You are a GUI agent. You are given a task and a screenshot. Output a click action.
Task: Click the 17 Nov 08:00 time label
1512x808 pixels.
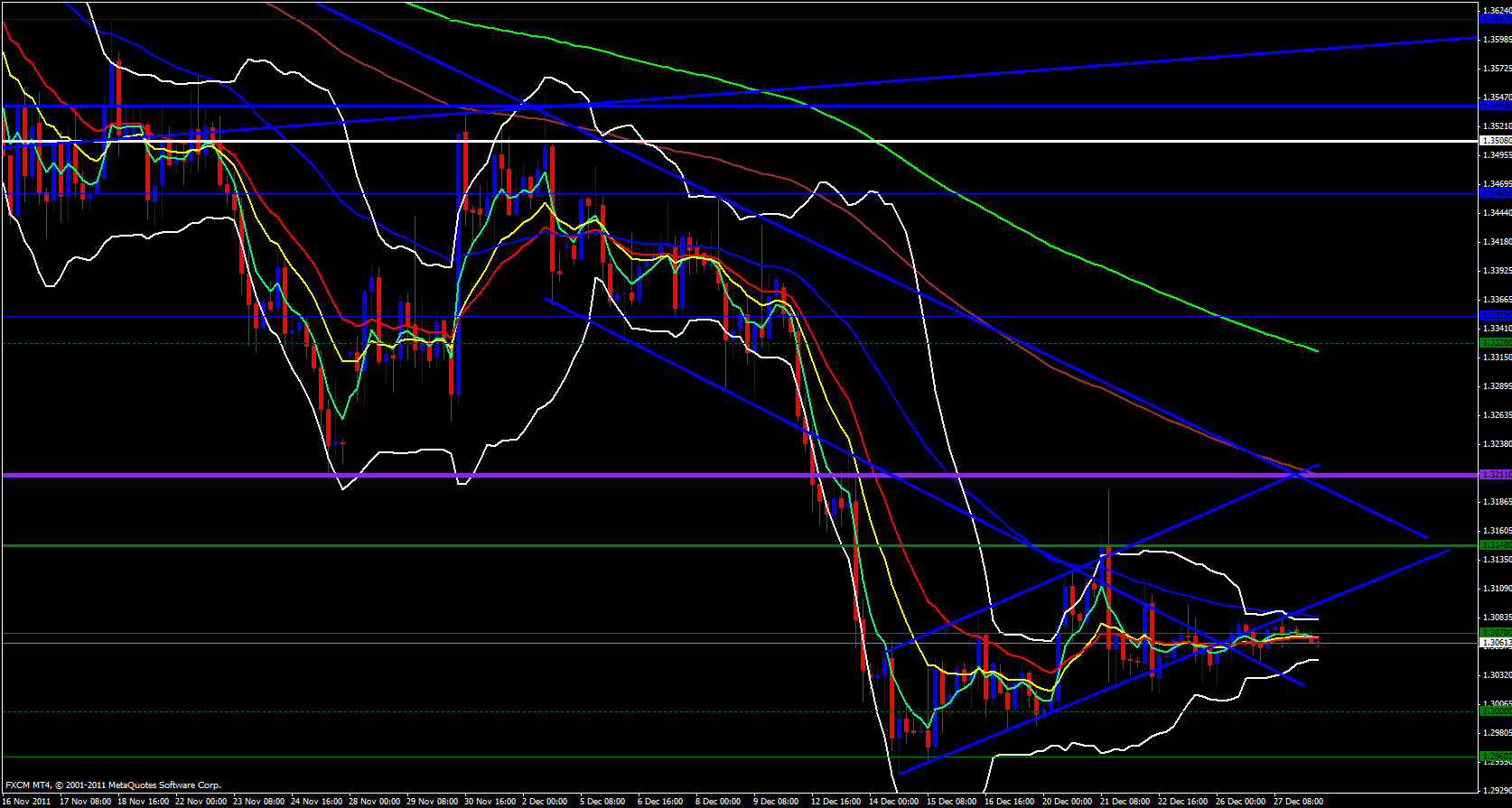click(85, 802)
